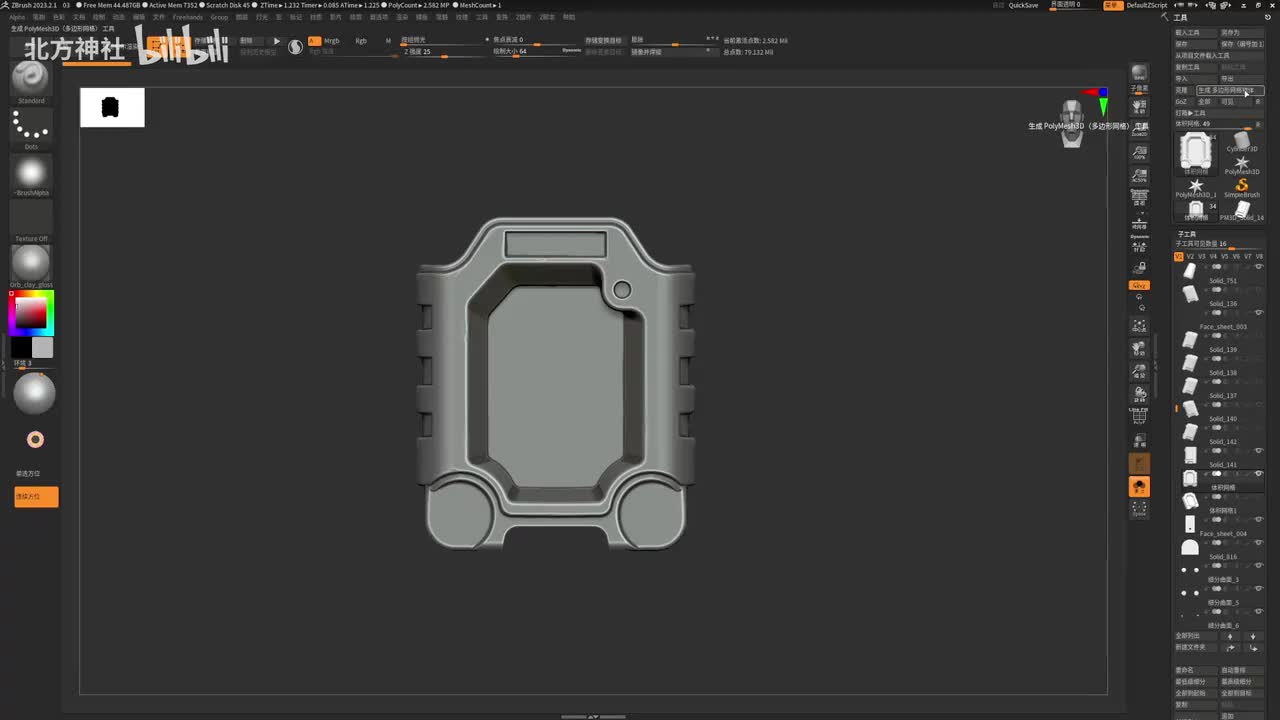Click the camera head orientation gizmo
Image resolution: width=1280 pixels, height=720 pixels.
pos(1072,123)
